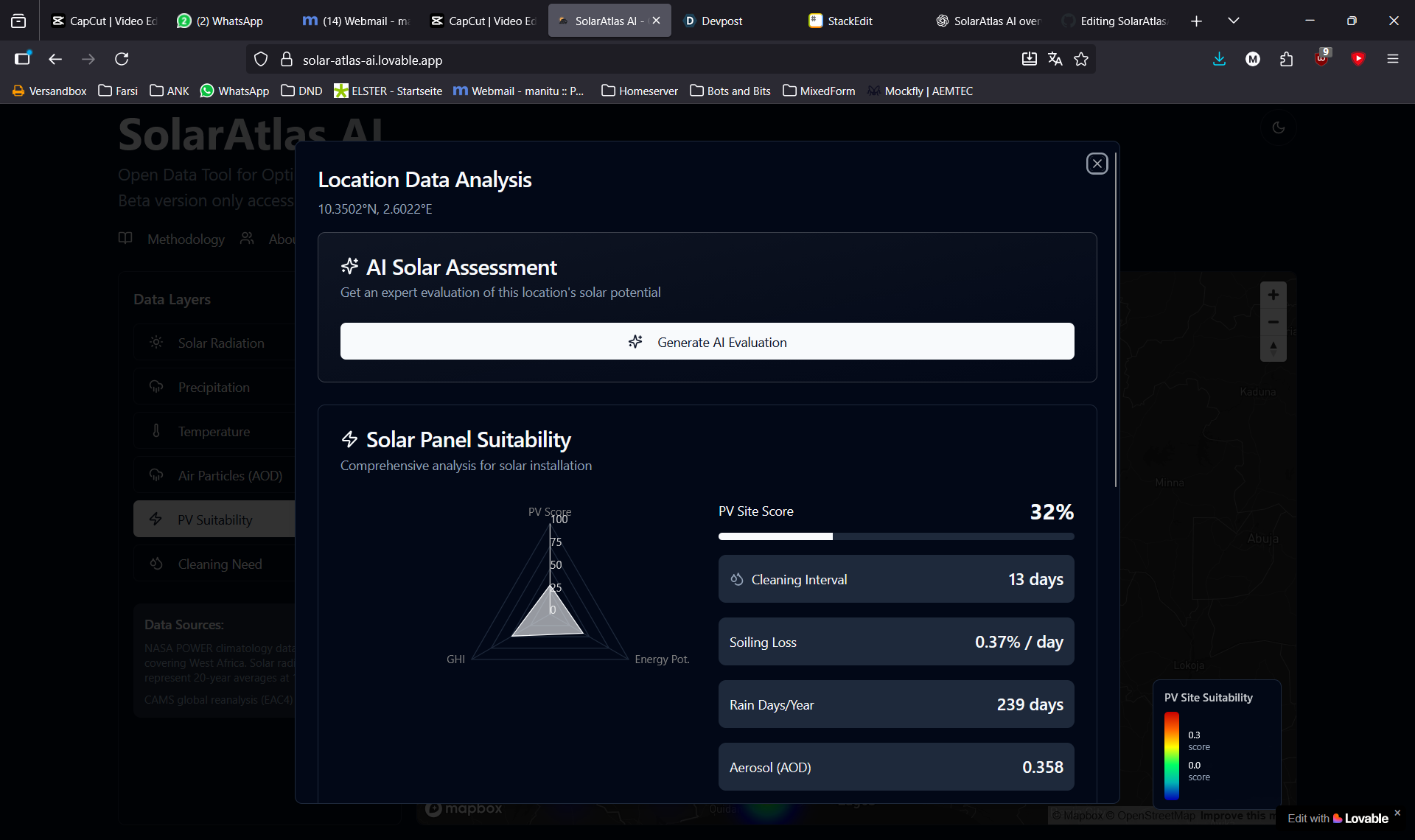1415x840 pixels.
Task: Click the PV Site Score progress bar
Action: tap(895, 536)
